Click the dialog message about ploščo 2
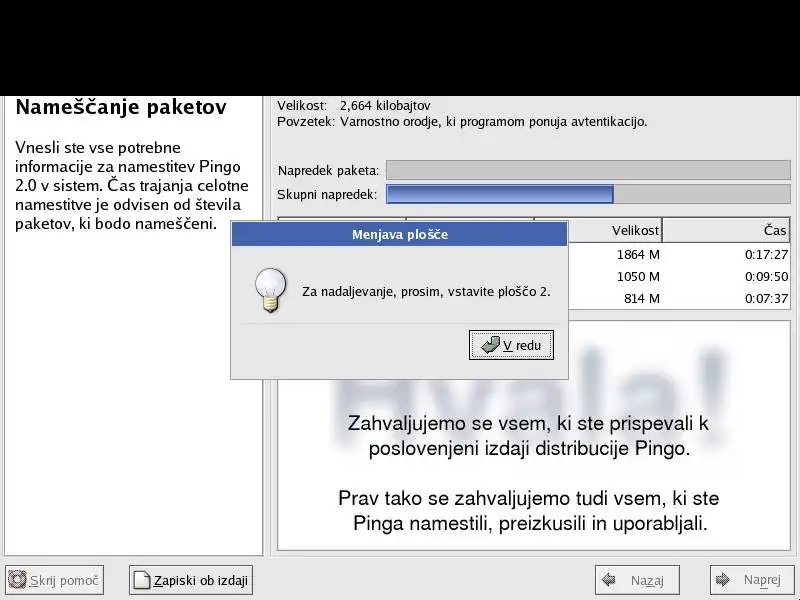The height and width of the screenshot is (600, 800). click(426, 292)
